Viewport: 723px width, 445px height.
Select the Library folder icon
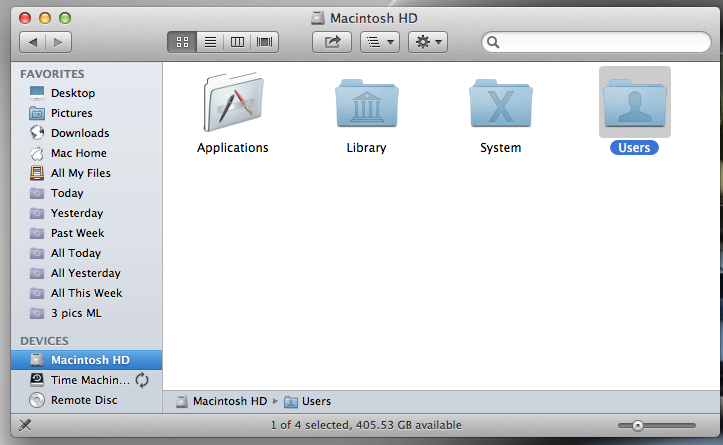(367, 103)
